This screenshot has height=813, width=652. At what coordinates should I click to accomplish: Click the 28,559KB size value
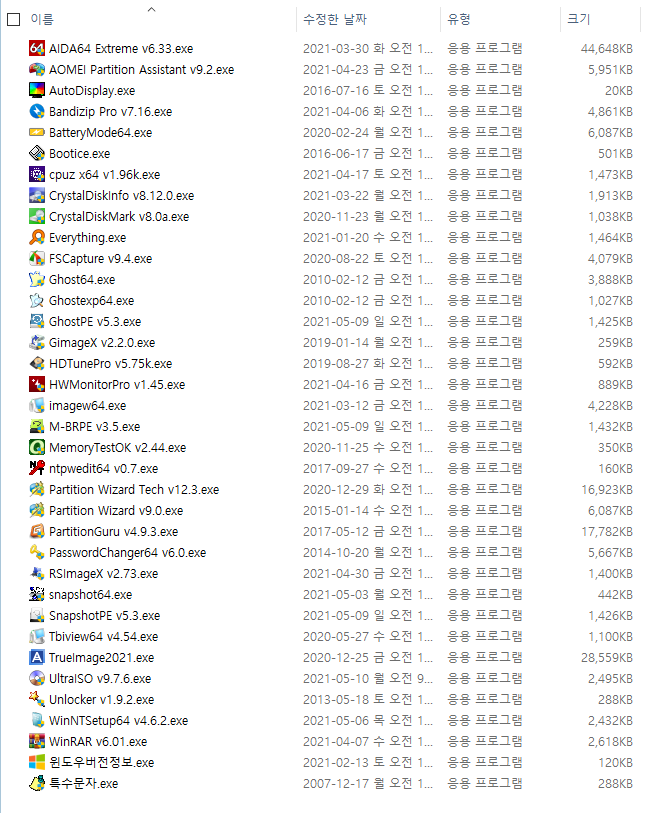coord(607,657)
